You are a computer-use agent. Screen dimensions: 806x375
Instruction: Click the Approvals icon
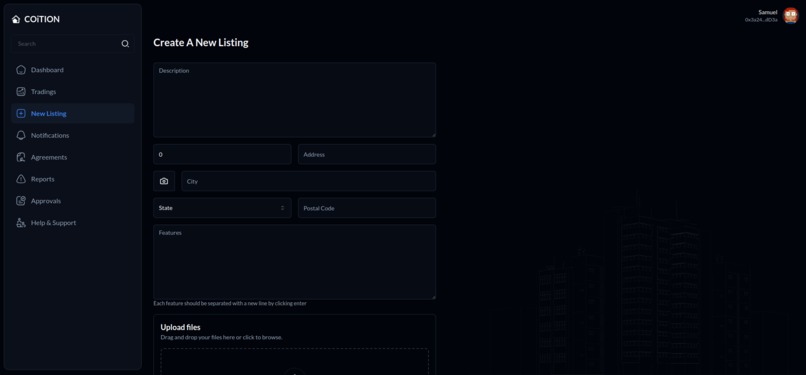[x=21, y=201]
